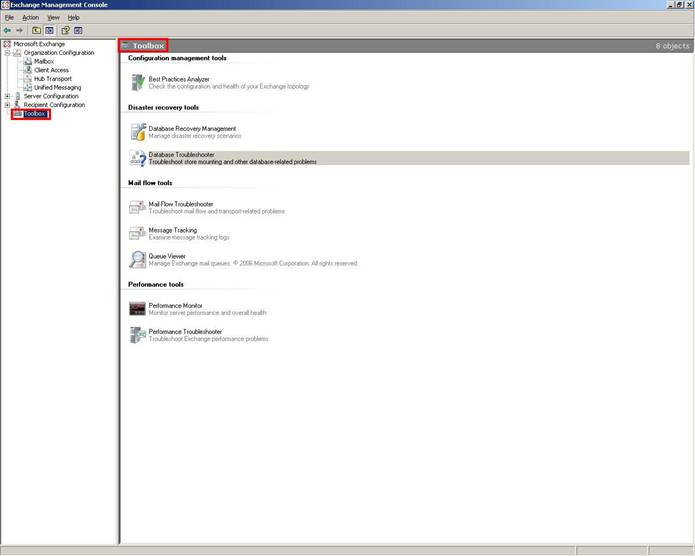This screenshot has width=695, height=556.
Task: Select the Mailbox tree node
Action: pos(44,61)
